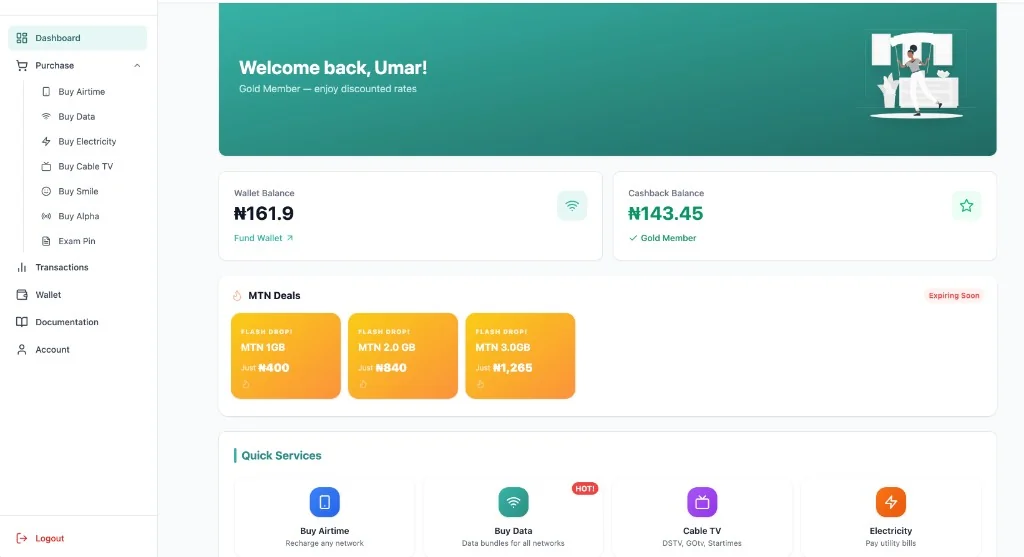Image resolution: width=1024 pixels, height=557 pixels.
Task: Open the Purchase menu label
Action: tap(54, 65)
